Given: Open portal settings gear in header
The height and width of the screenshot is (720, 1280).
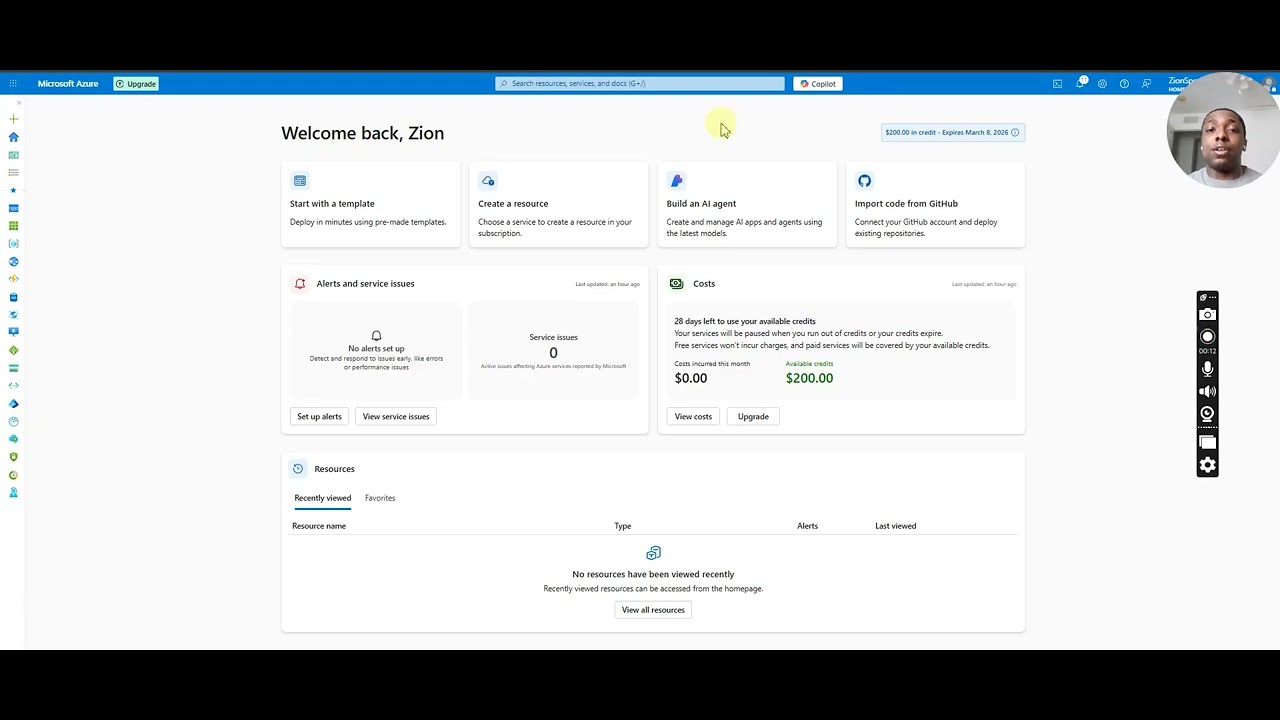Looking at the screenshot, I should pyautogui.click(x=1102, y=84).
